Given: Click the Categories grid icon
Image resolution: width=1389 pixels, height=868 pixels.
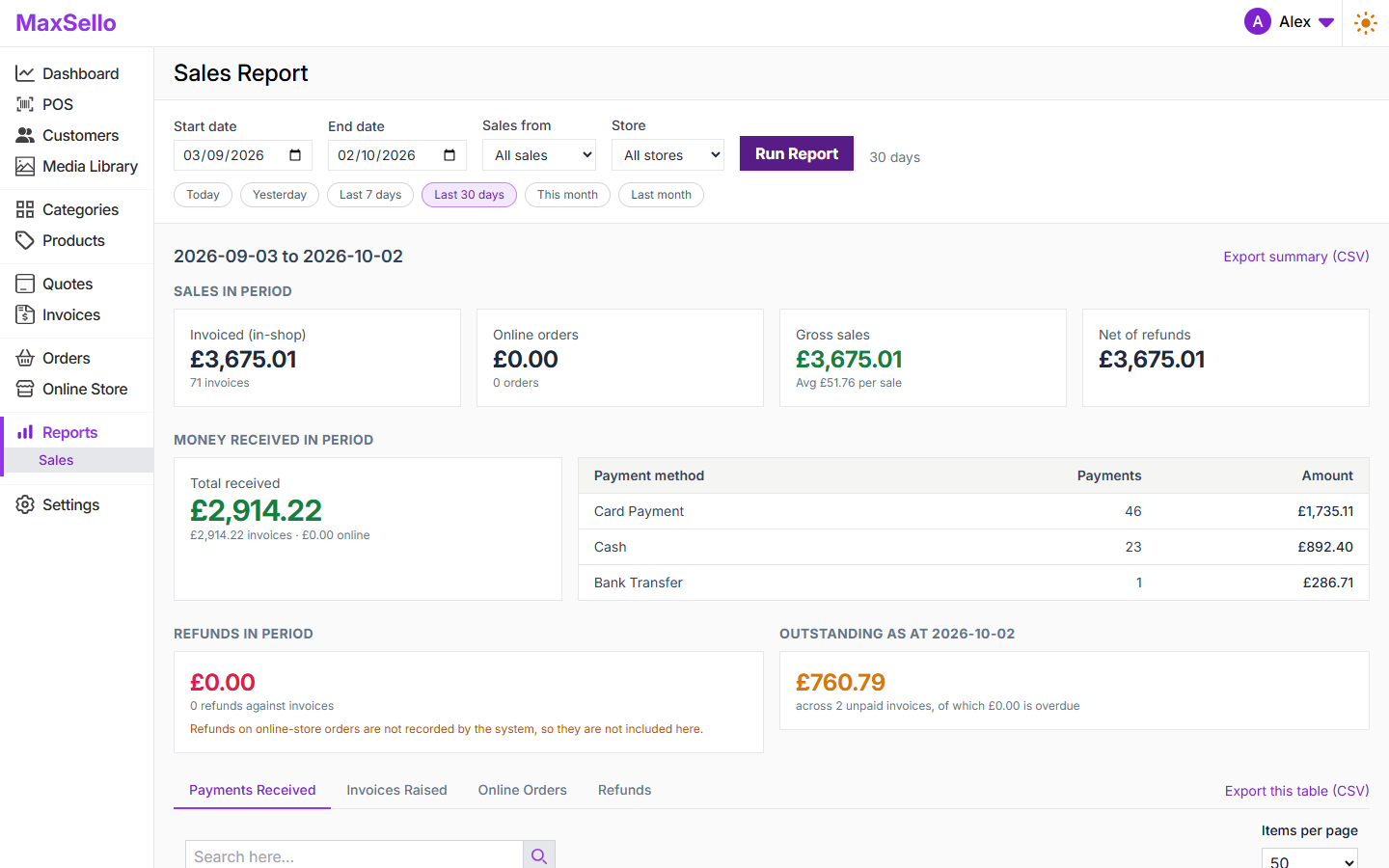Looking at the screenshot, I should click(25, 209).
